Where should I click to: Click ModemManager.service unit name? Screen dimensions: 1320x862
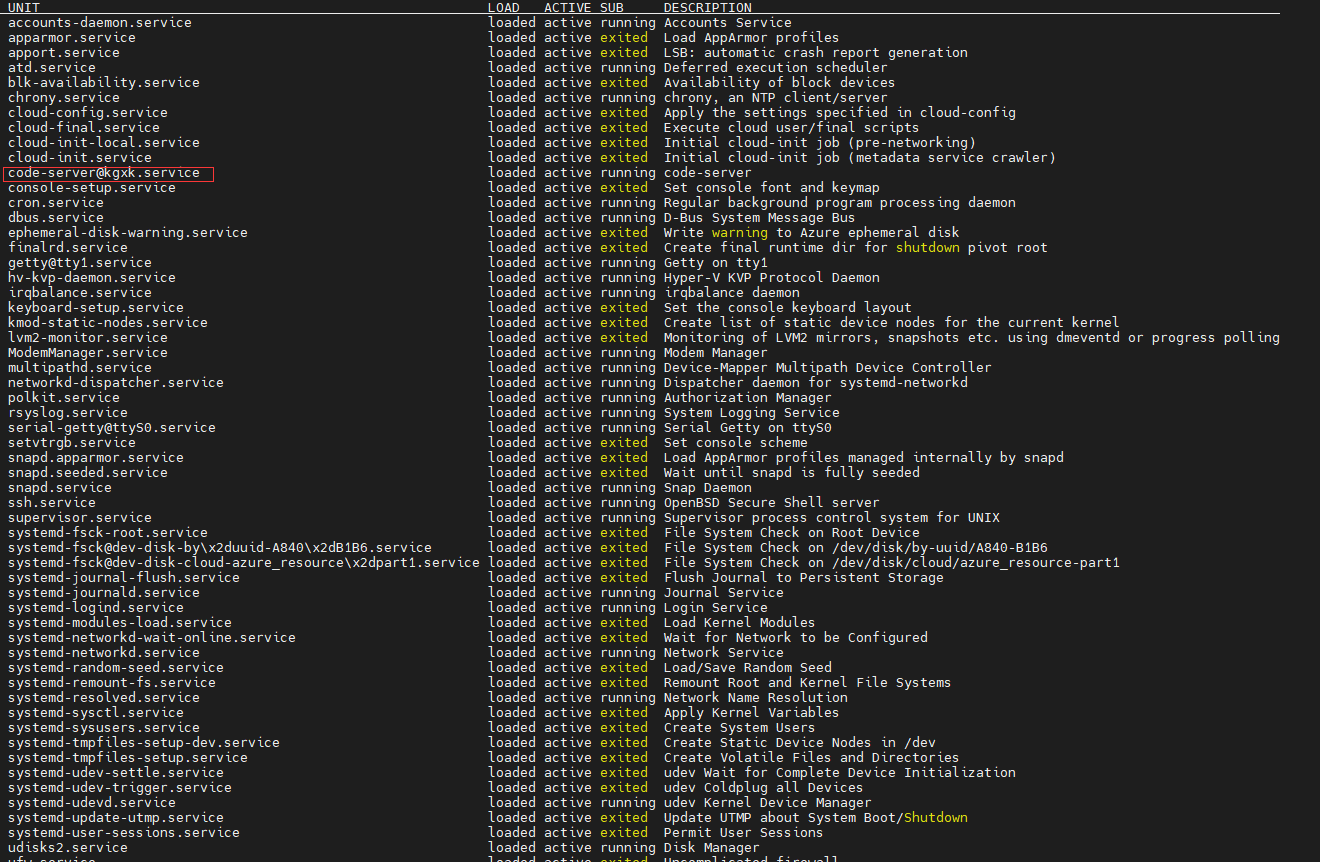tap(88, 353)
